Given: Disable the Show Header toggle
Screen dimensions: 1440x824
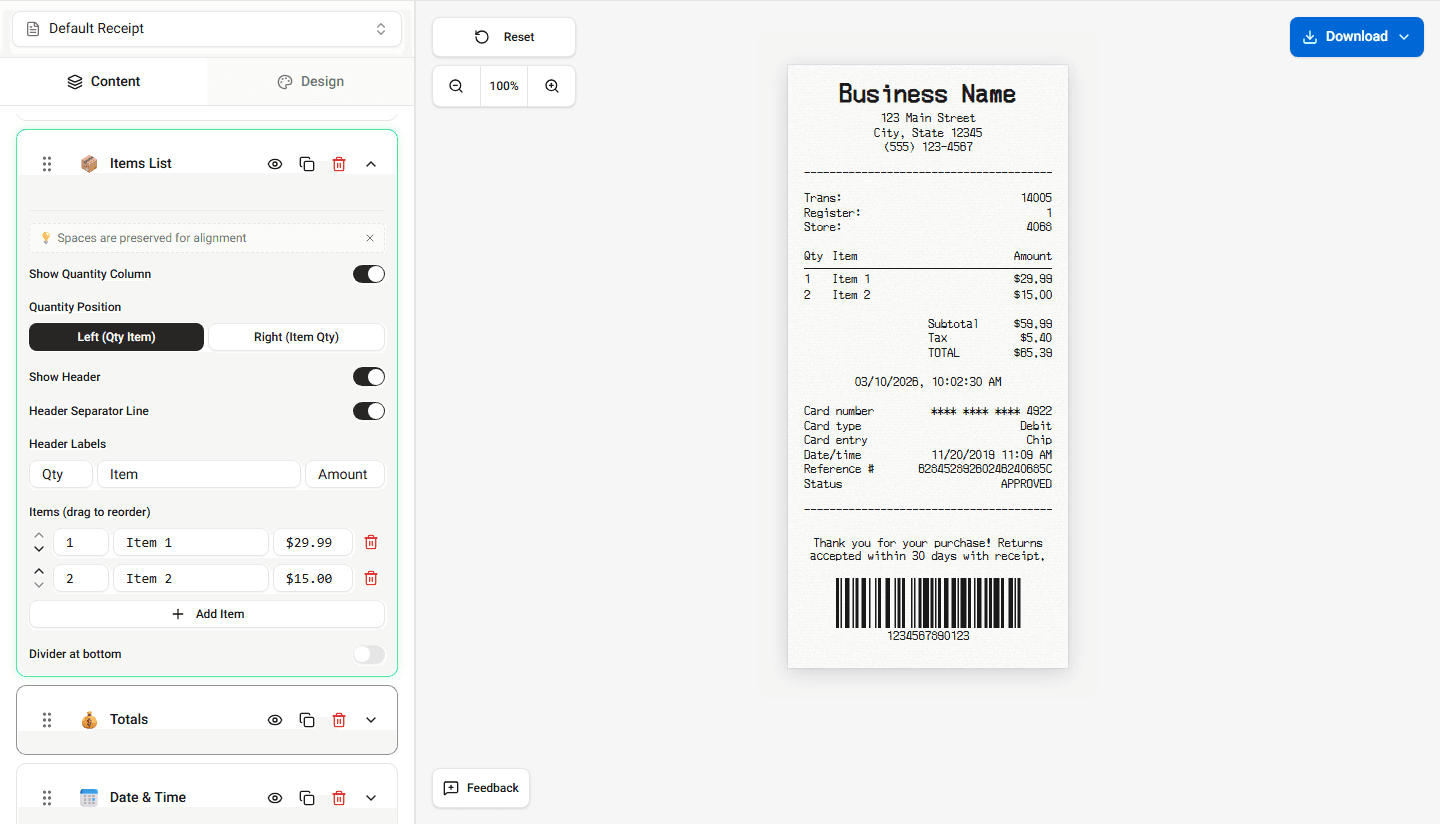Looking at the screenshot, I should tap(368, 376).
